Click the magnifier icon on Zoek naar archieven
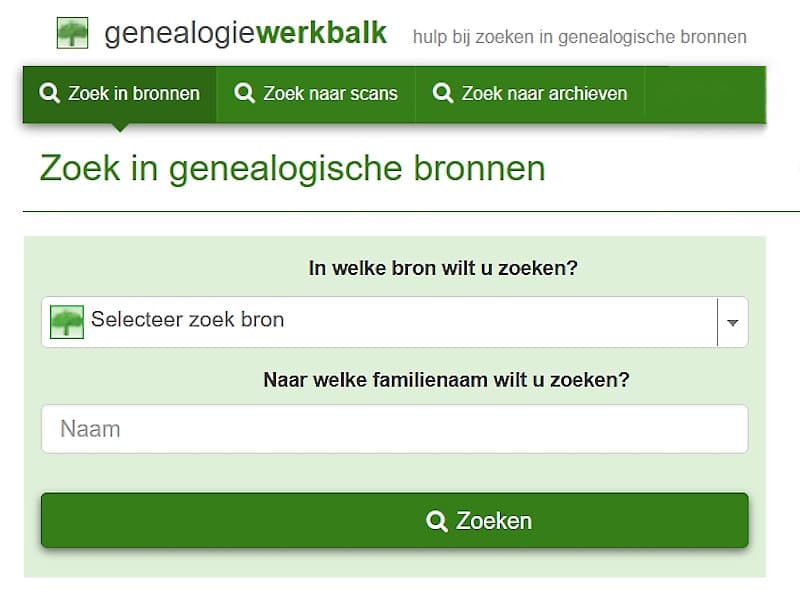800x600 pixels. pyautogui.click(x=442, y=93)
